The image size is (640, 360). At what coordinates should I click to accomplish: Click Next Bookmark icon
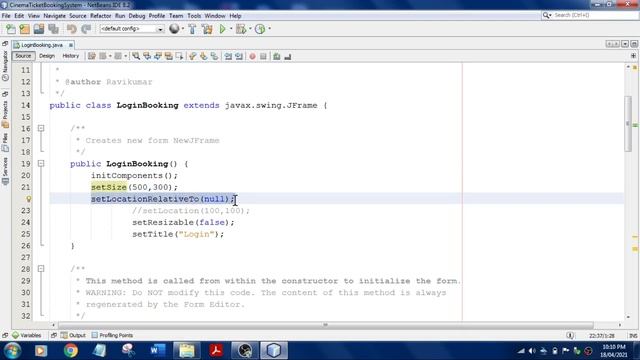click(x=203, y=56)
